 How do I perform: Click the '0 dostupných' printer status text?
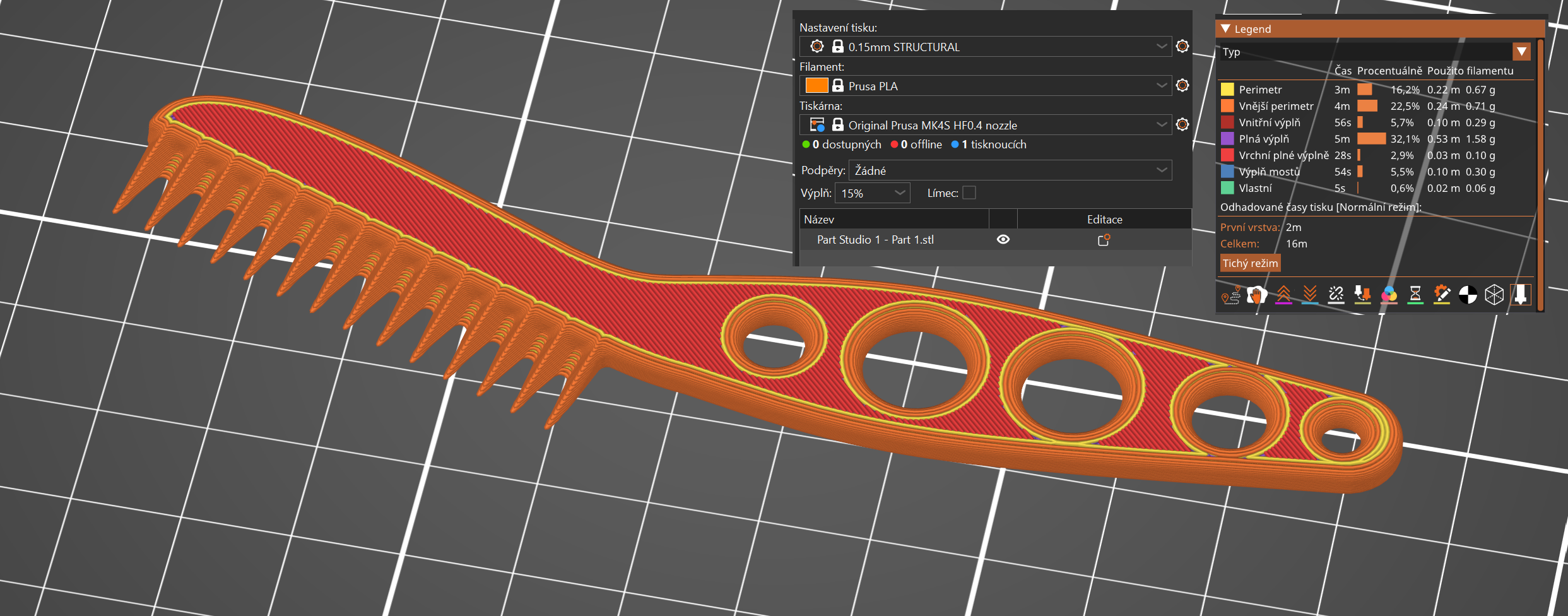point(847,145)
